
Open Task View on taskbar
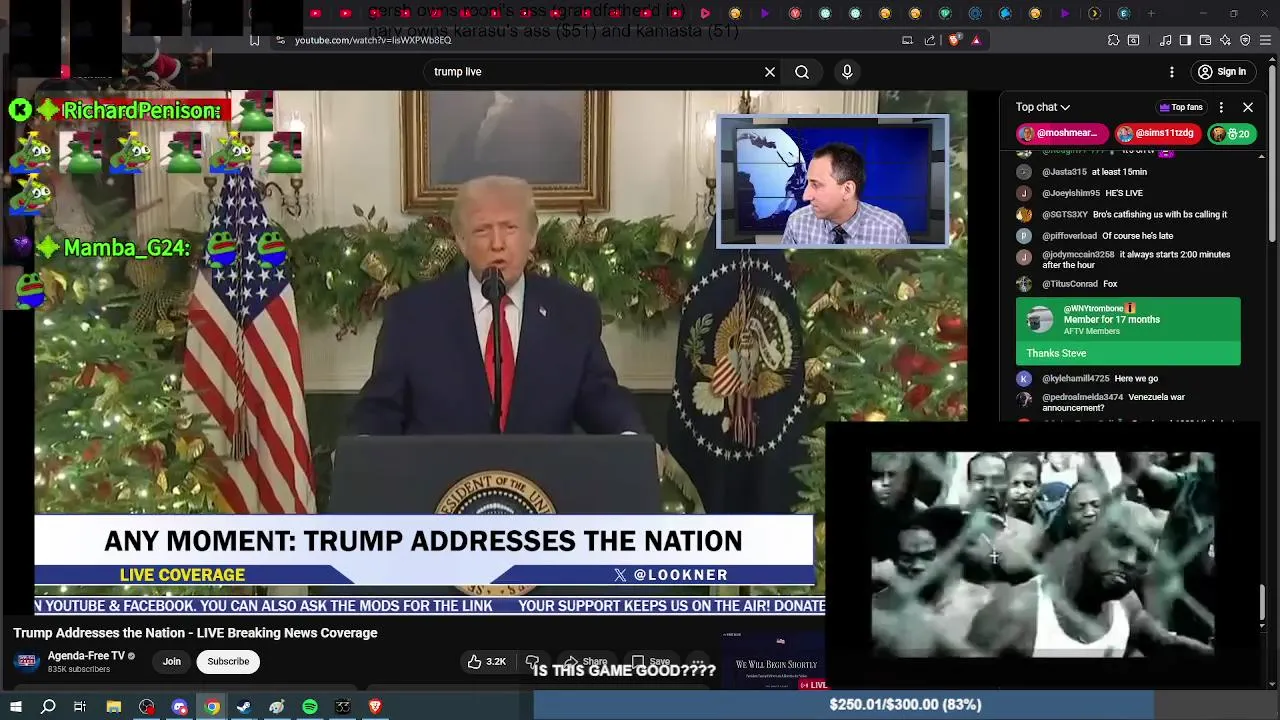pyautogui.click(x=80, y=707)
